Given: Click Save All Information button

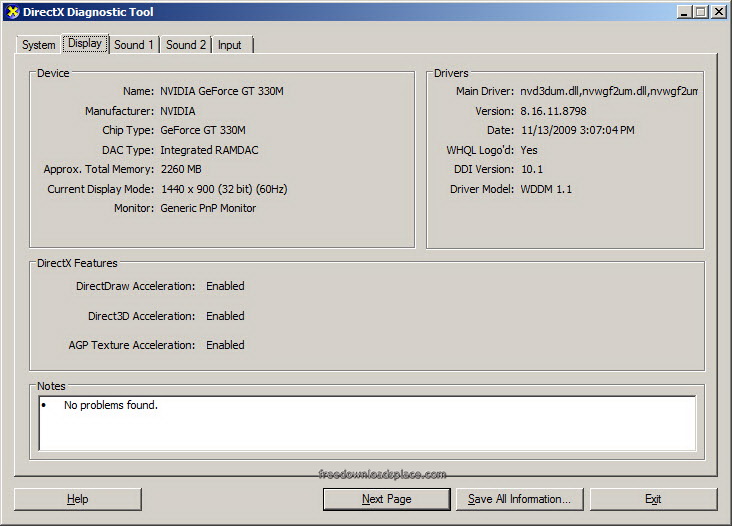Looking at the screenshot, I should click(519, 499).
